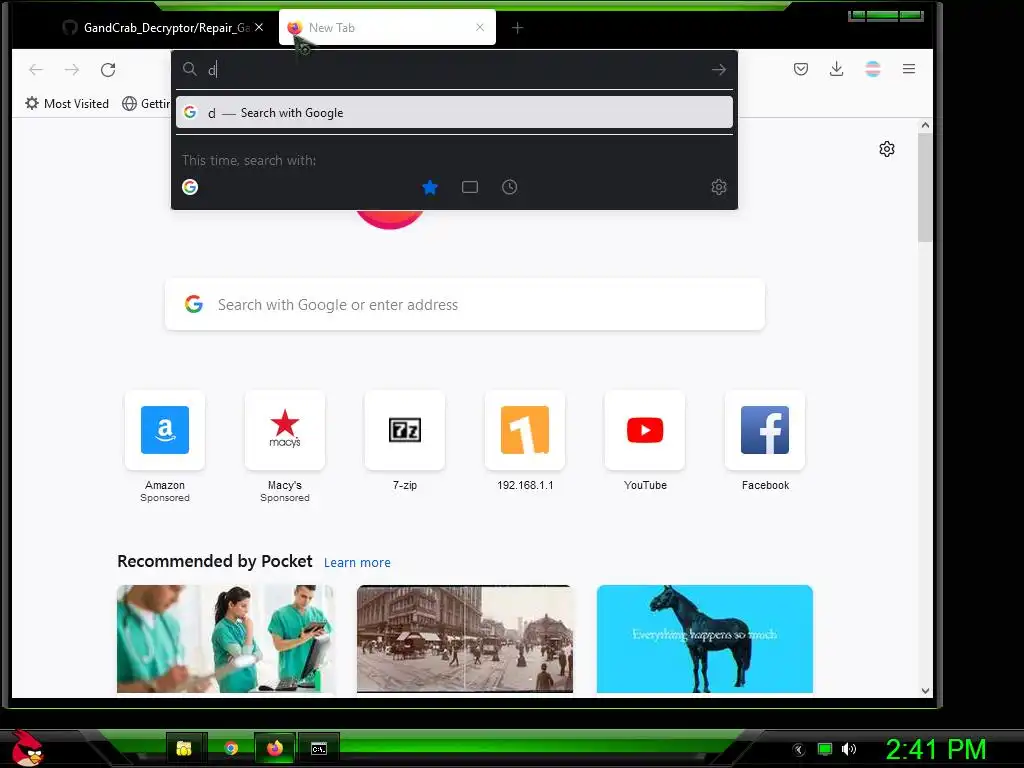Reload the current page
The image size is (1024, 768).
(108, 69)
